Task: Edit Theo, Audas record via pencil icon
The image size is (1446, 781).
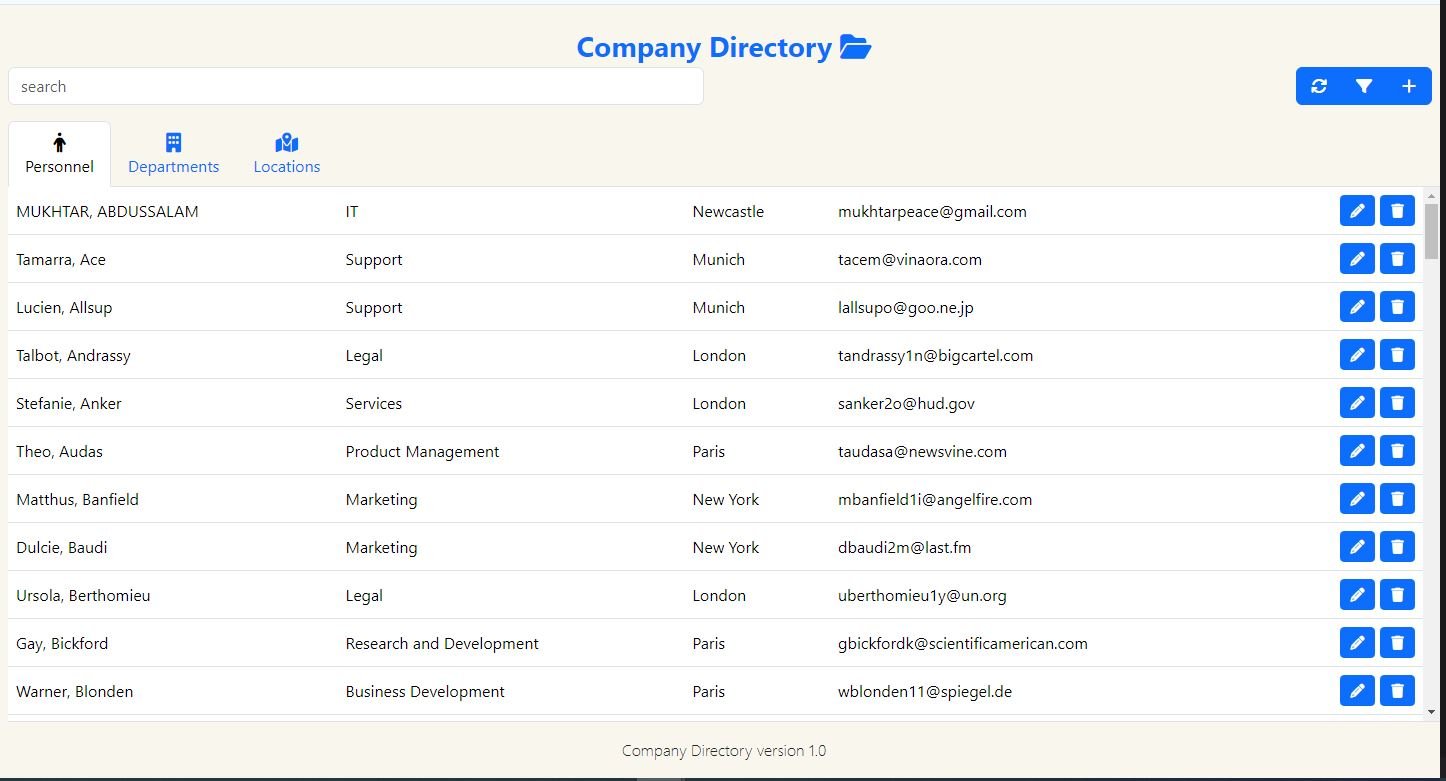Action: [x=1357, y=451]
